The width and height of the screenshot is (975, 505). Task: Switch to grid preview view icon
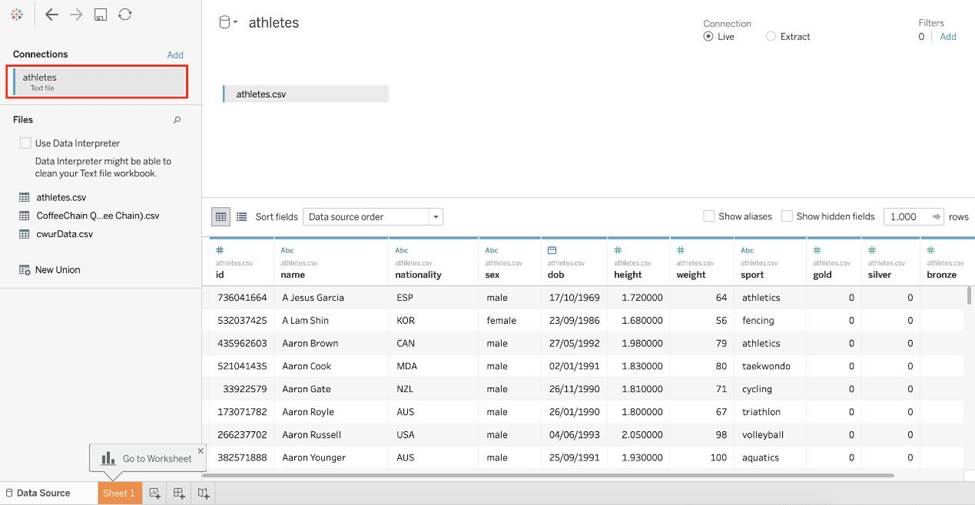click(220, 217)
